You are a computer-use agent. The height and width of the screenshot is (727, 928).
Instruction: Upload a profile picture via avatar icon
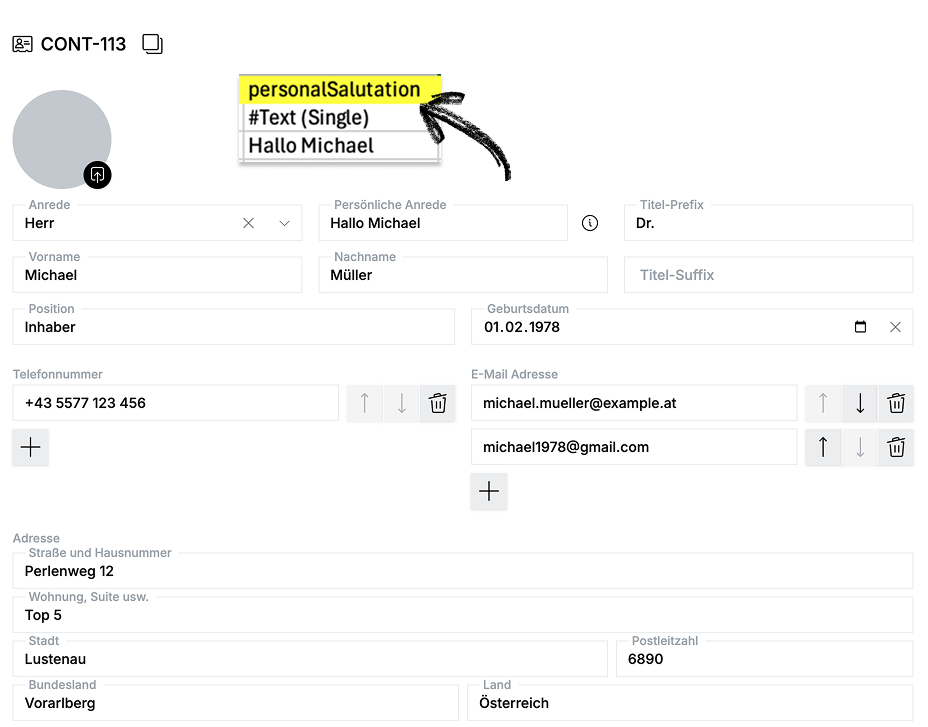pos(97,175)
